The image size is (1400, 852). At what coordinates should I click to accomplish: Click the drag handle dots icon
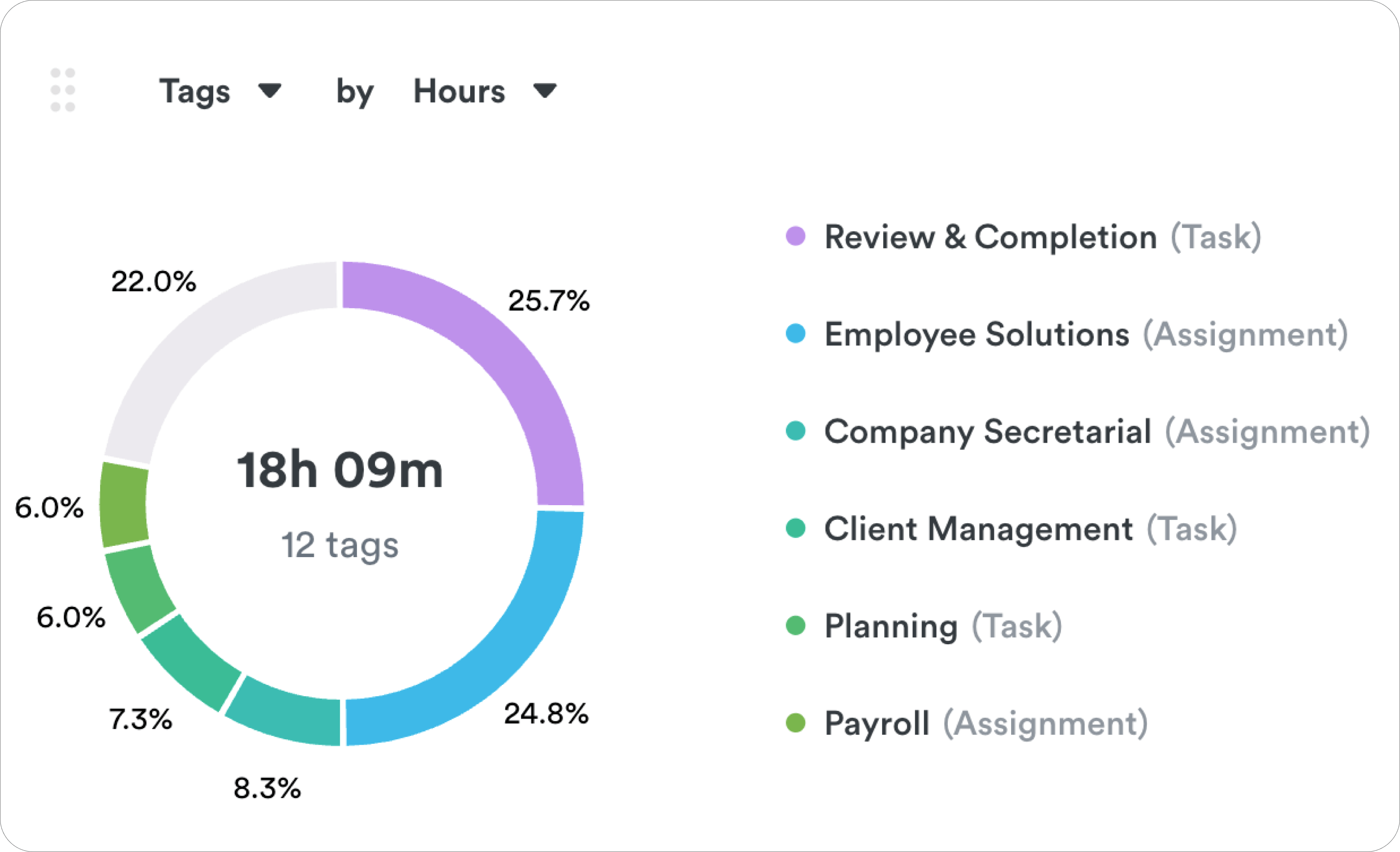coord(62,90)
